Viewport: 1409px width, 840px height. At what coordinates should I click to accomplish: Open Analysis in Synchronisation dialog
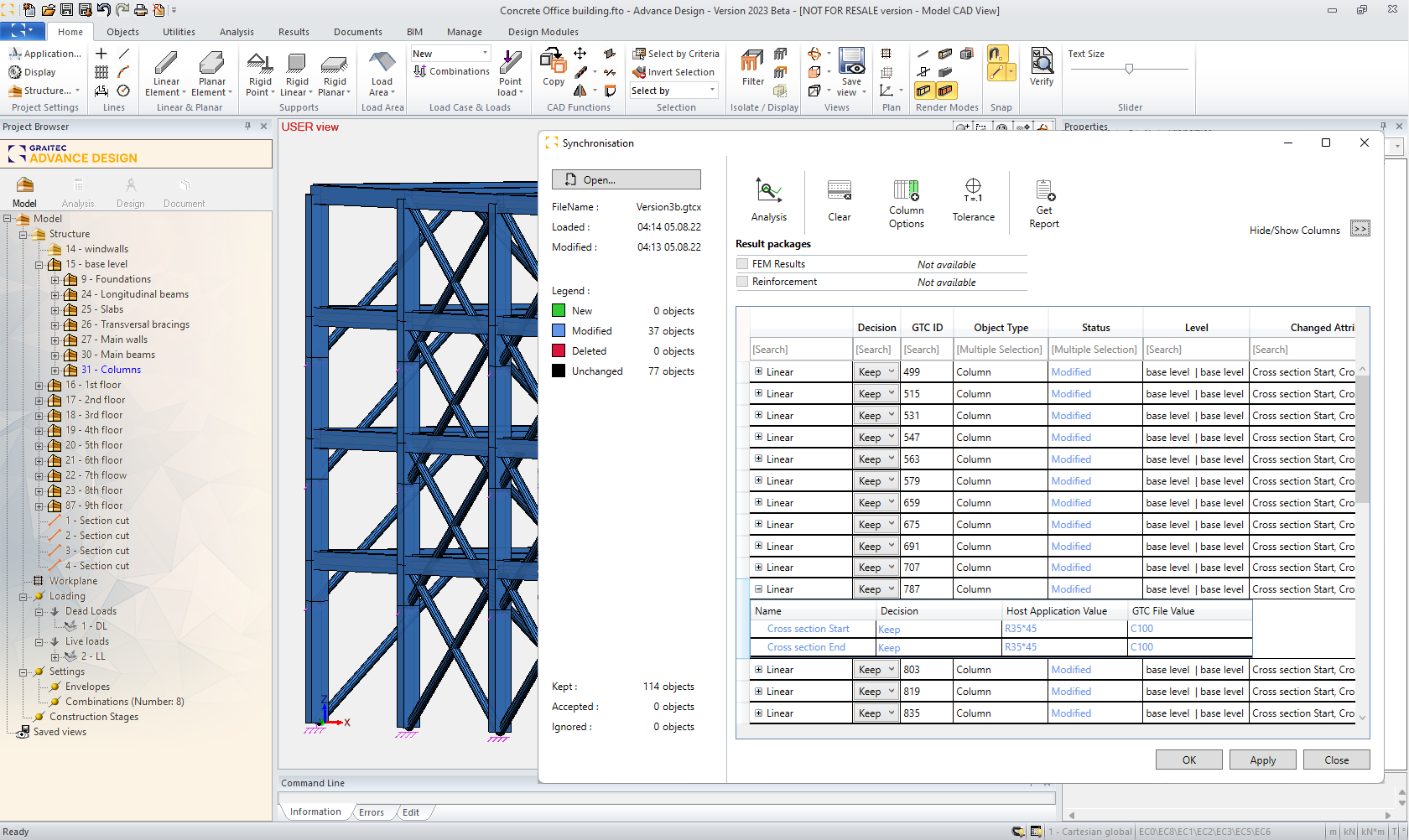[769, 200]
